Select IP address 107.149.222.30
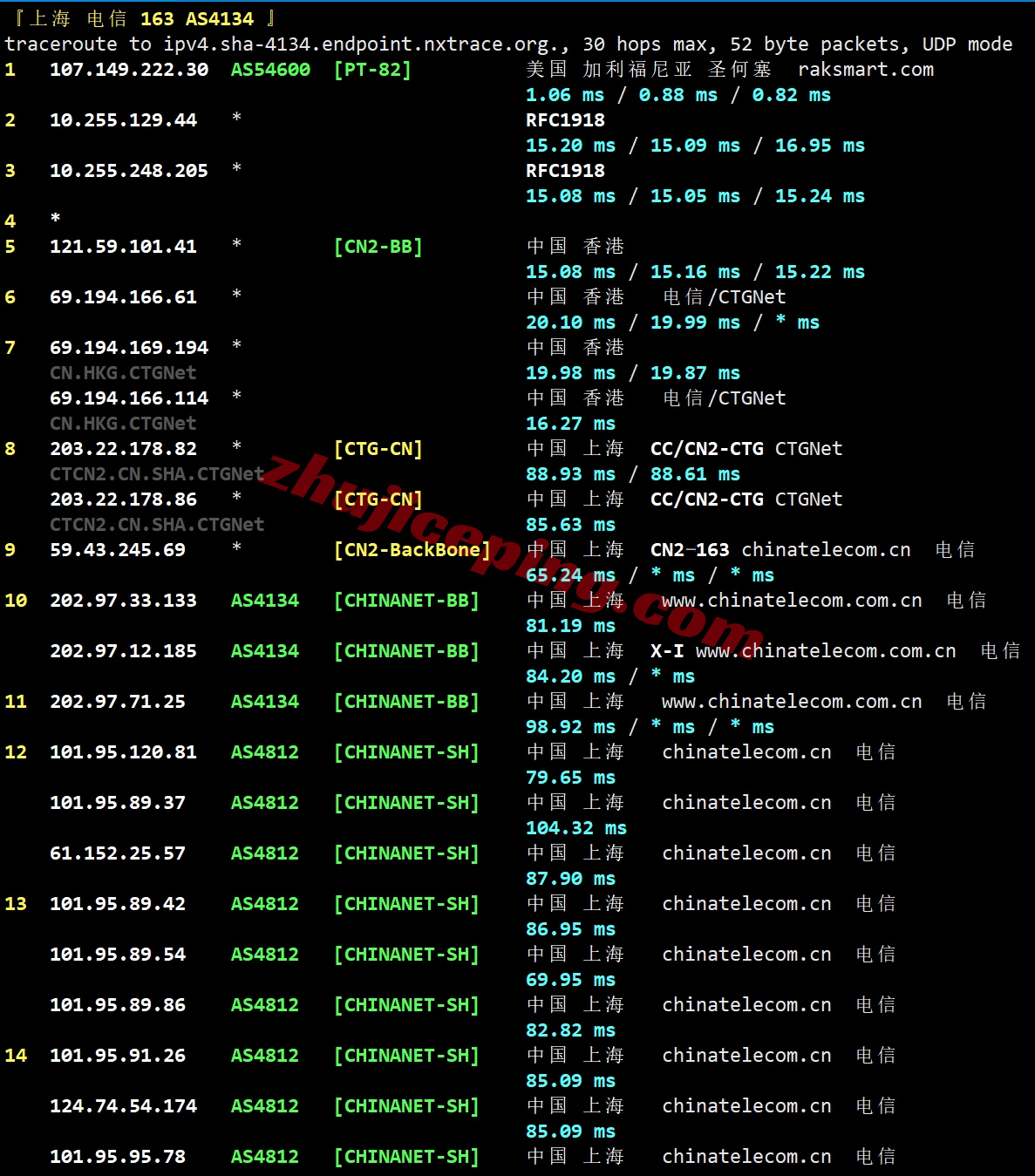Viewport: 1035px width, 1176px height. click(x=129, y=70)
